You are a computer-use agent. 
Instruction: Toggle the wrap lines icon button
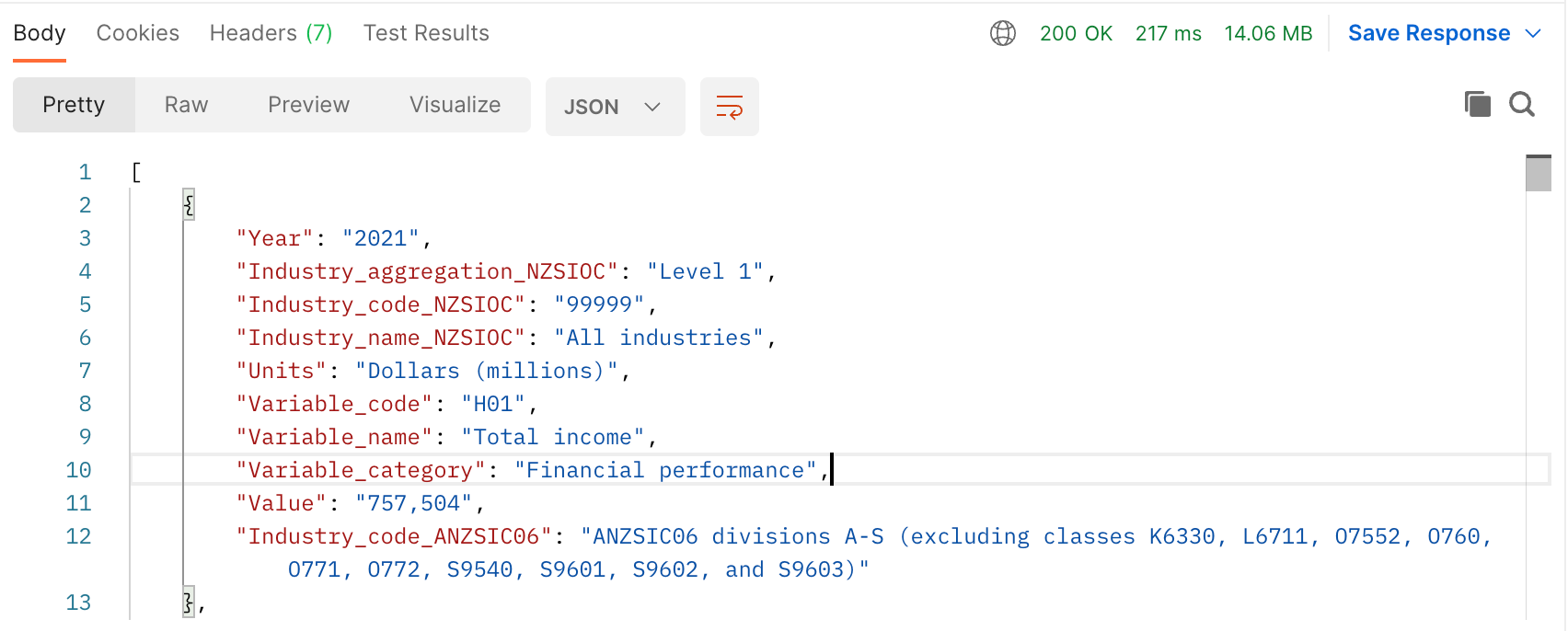pos(729,107)
